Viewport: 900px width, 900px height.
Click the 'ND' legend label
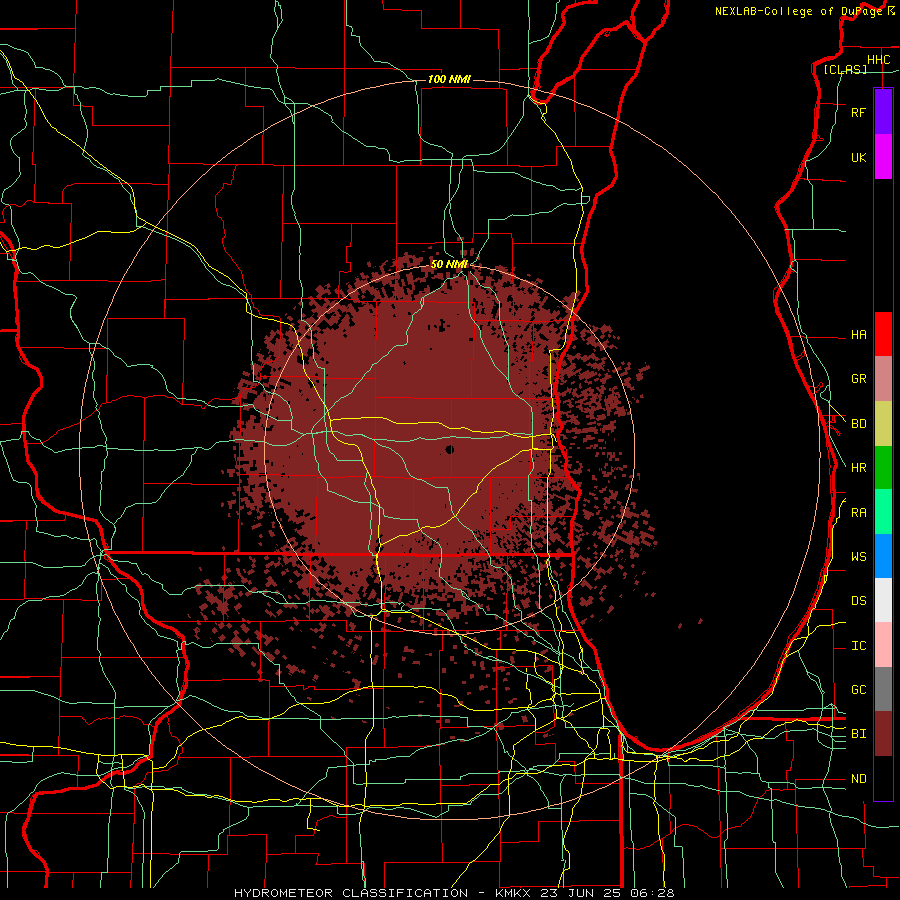(x=859, y=779)
